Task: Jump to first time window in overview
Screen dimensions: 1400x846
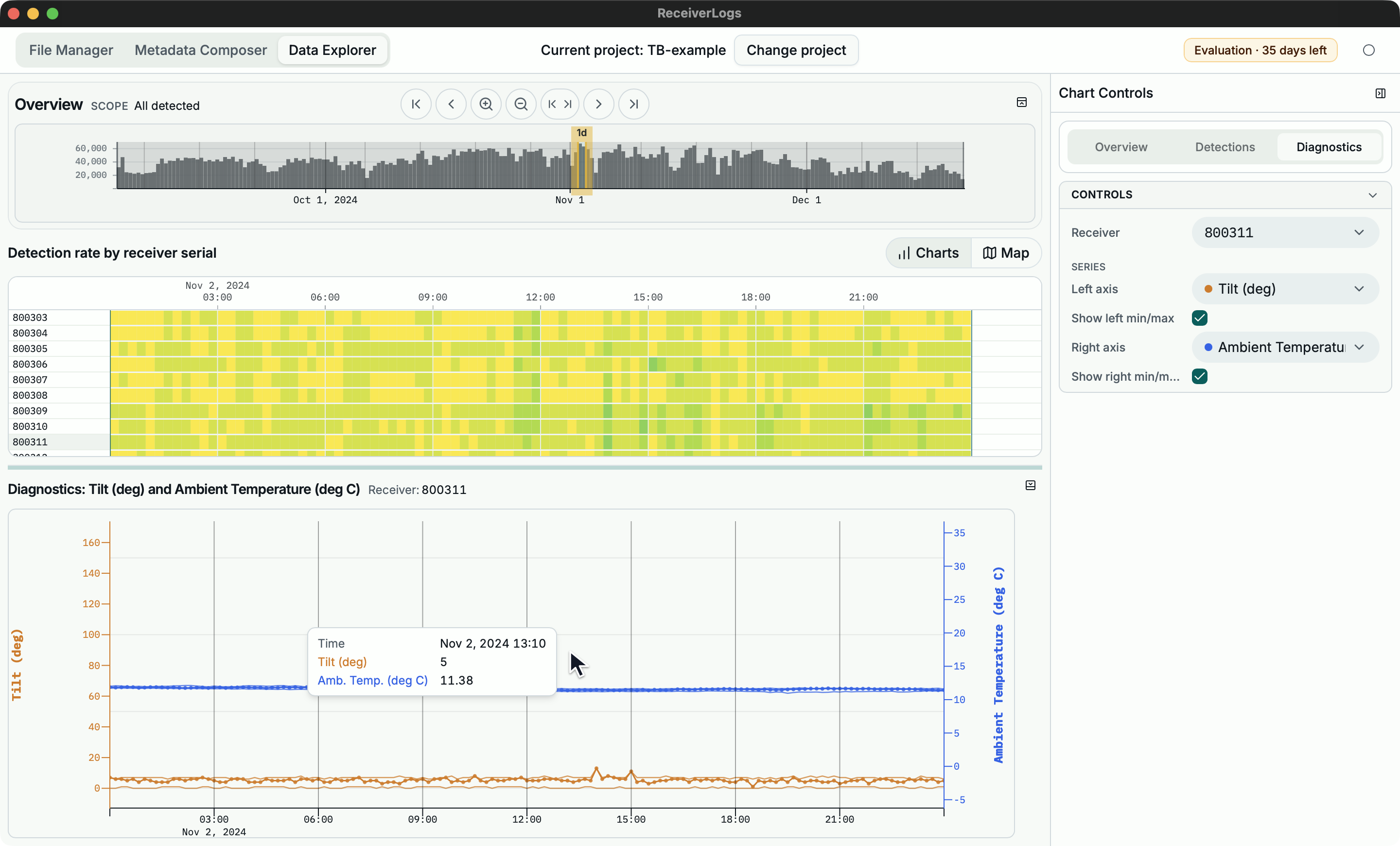Action: point(416,104)
